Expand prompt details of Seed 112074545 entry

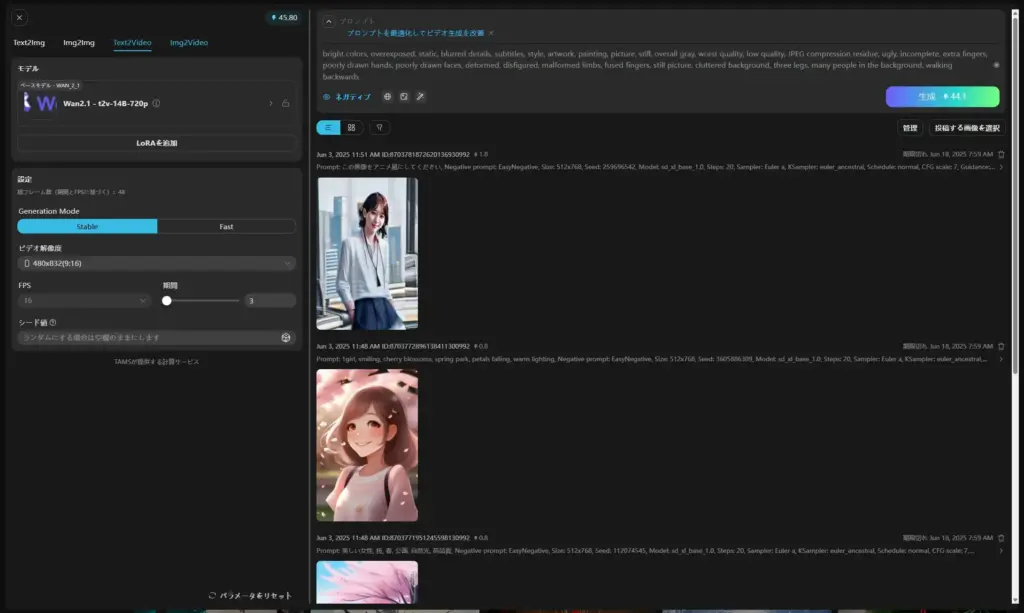point(1001,551)
